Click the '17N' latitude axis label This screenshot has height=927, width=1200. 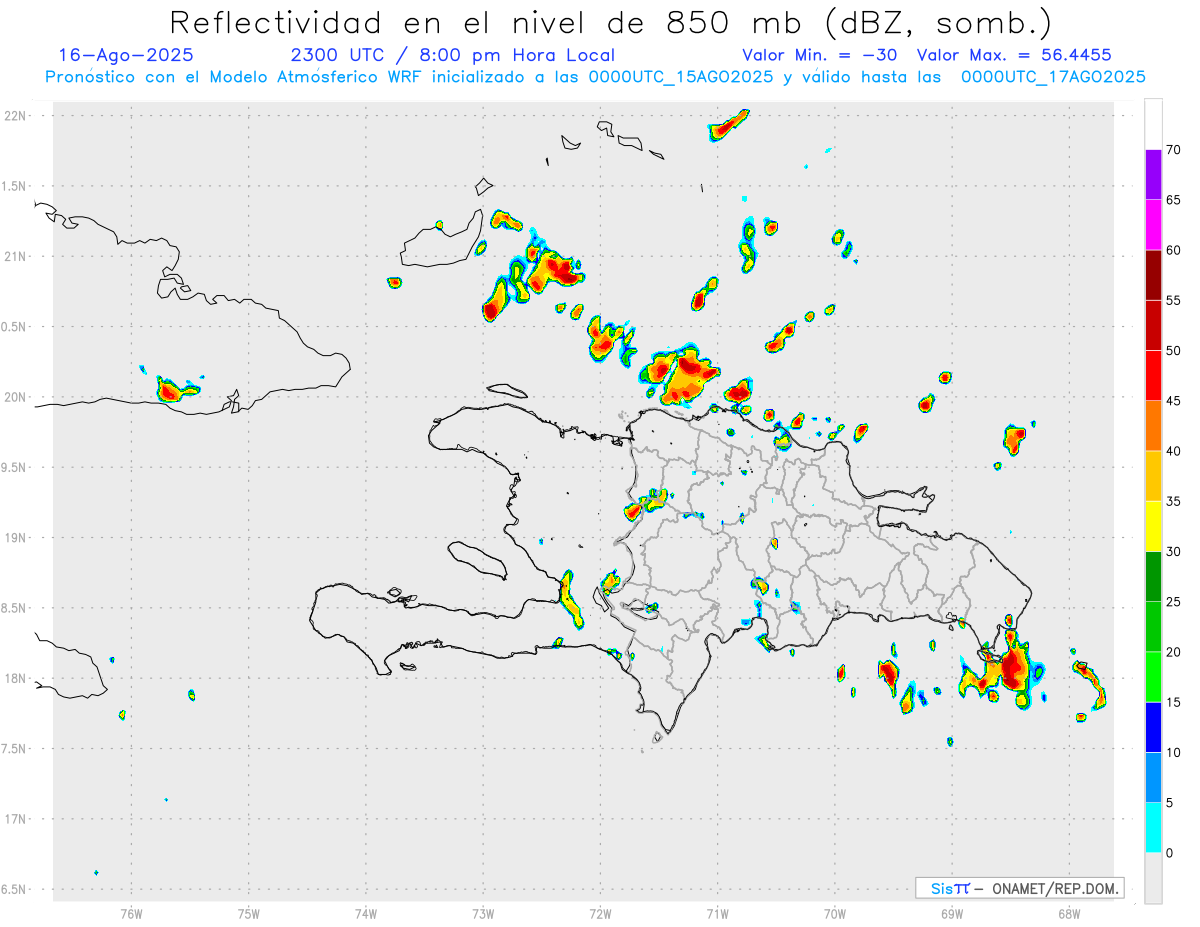(16, 819)
